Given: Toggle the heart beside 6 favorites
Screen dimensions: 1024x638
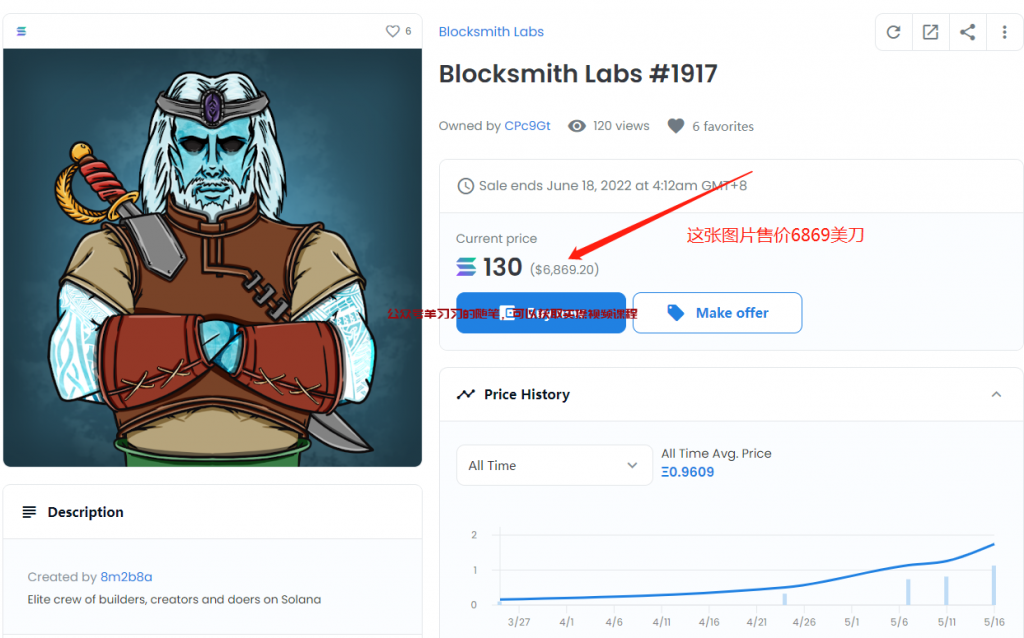Looking at the screenshot, I should pos(676,126).
